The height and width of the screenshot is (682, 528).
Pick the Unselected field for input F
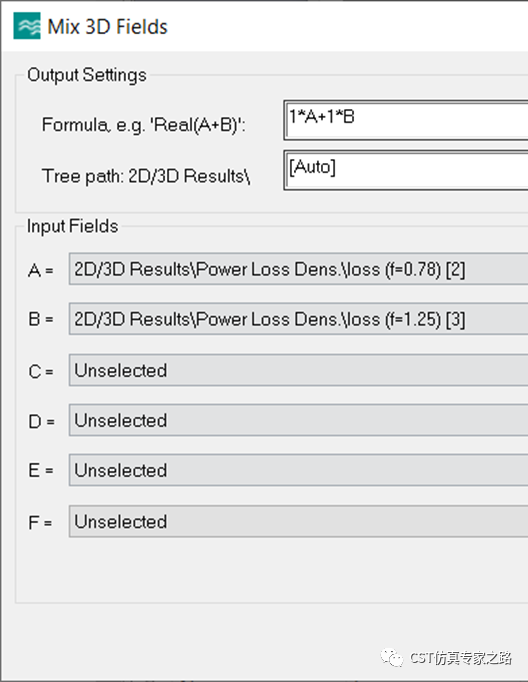298,521
